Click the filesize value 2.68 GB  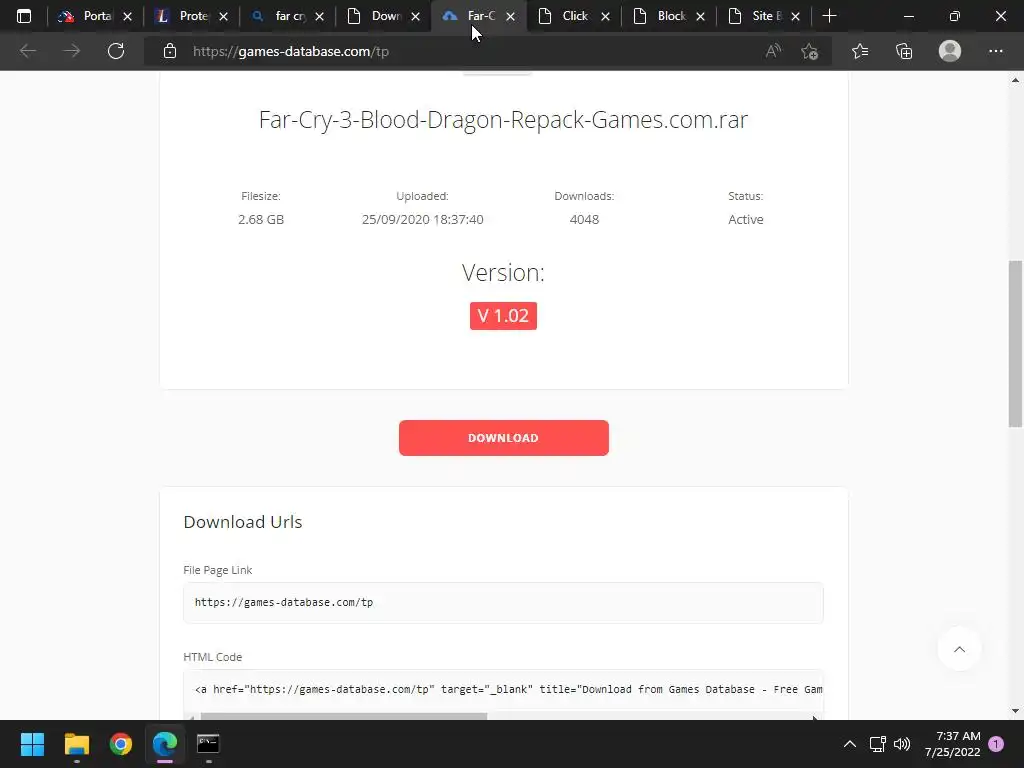click(x=261, y=219)
